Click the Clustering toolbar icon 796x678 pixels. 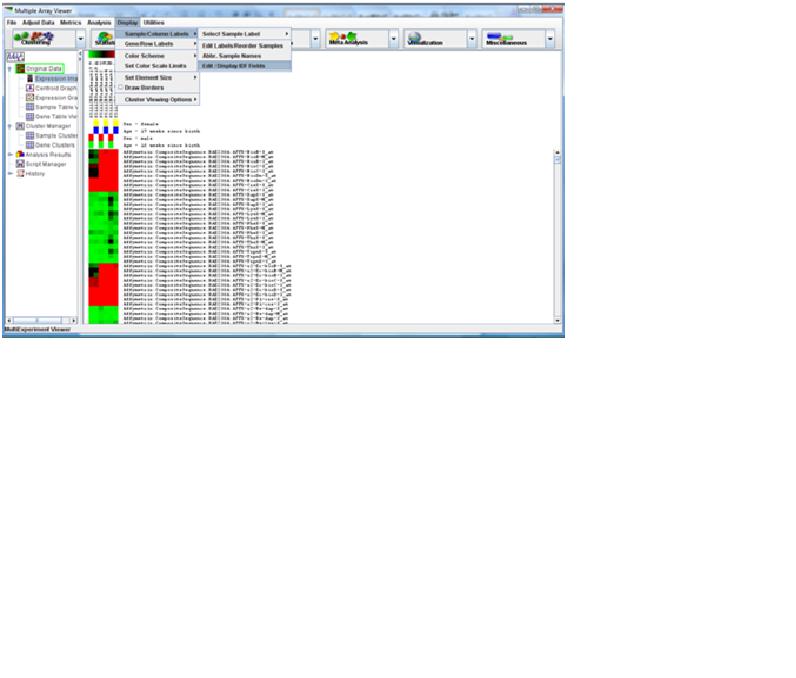pyautogui.click(x=36, y=38)
